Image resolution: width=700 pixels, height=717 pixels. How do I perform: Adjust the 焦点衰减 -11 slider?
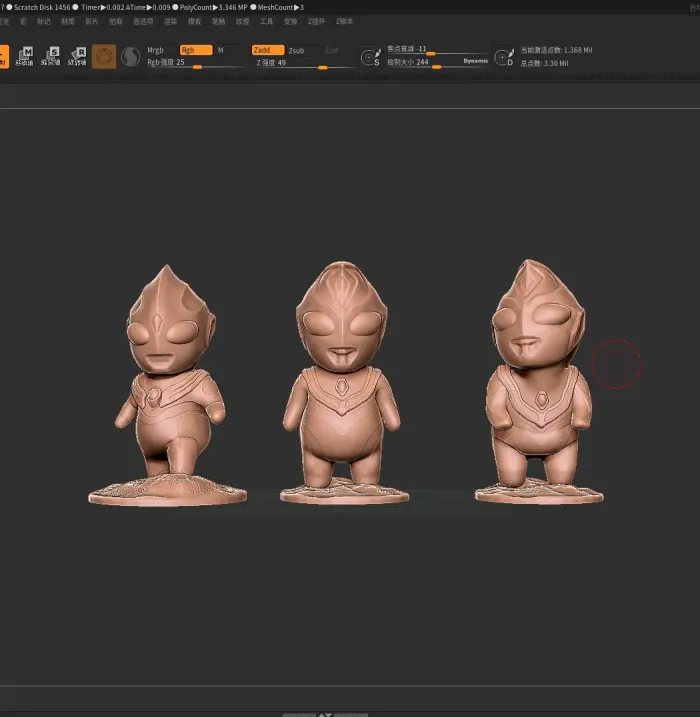[x=437, y=49]
